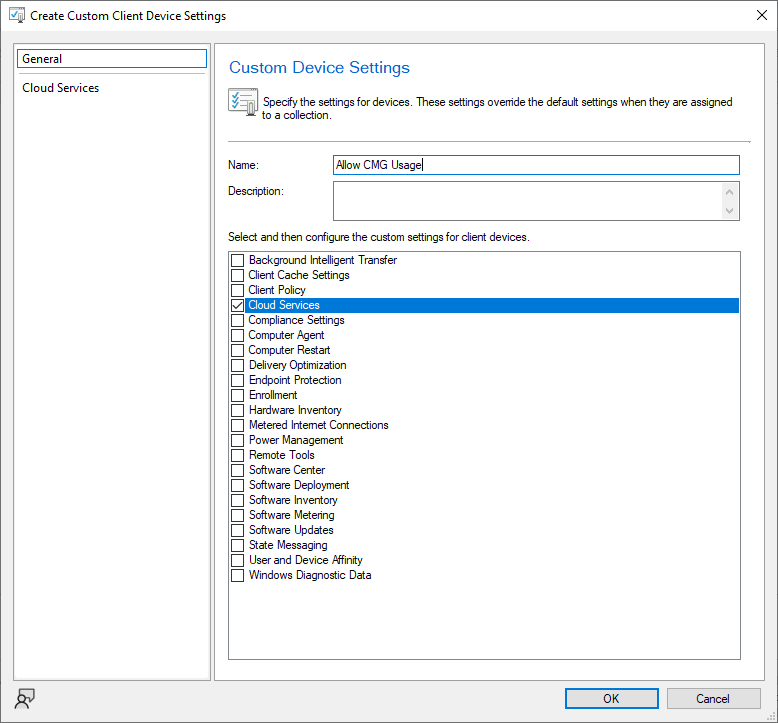Tick the Endpoint Protection checkbox
Screen dimensions: 778x723
point(238,380)
